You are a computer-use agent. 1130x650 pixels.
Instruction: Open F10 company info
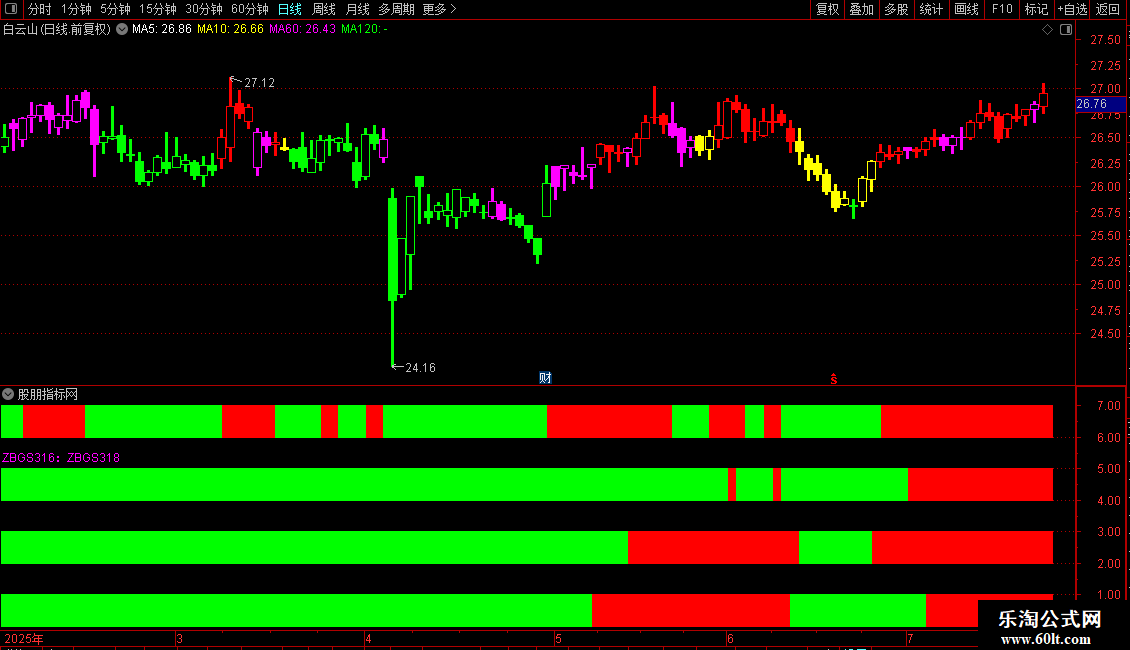[x=1002, y=9]
